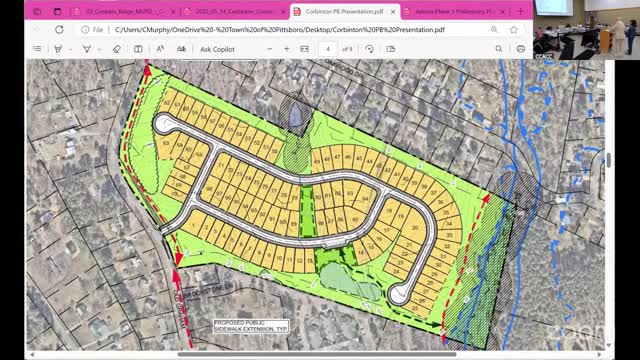The height and width of the screenshot is (360, 640).
Task: Close the Astoria Phase 1 Preliminary tab
Action: pos(503,12)
